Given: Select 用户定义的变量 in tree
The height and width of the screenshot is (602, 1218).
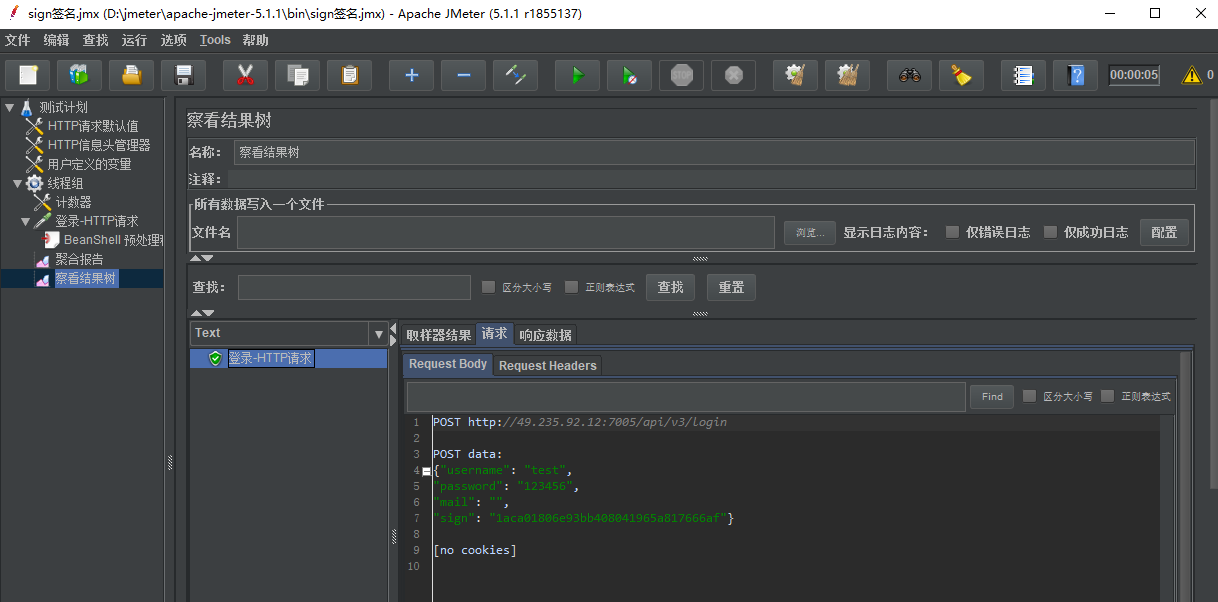Looking at the screenshot, I should (89, 164).
